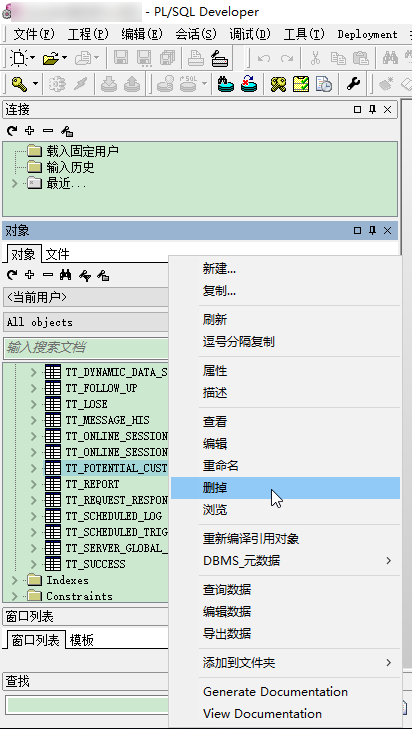
Task: Float the 对象 panel using square icon
Action: (357, 231)
